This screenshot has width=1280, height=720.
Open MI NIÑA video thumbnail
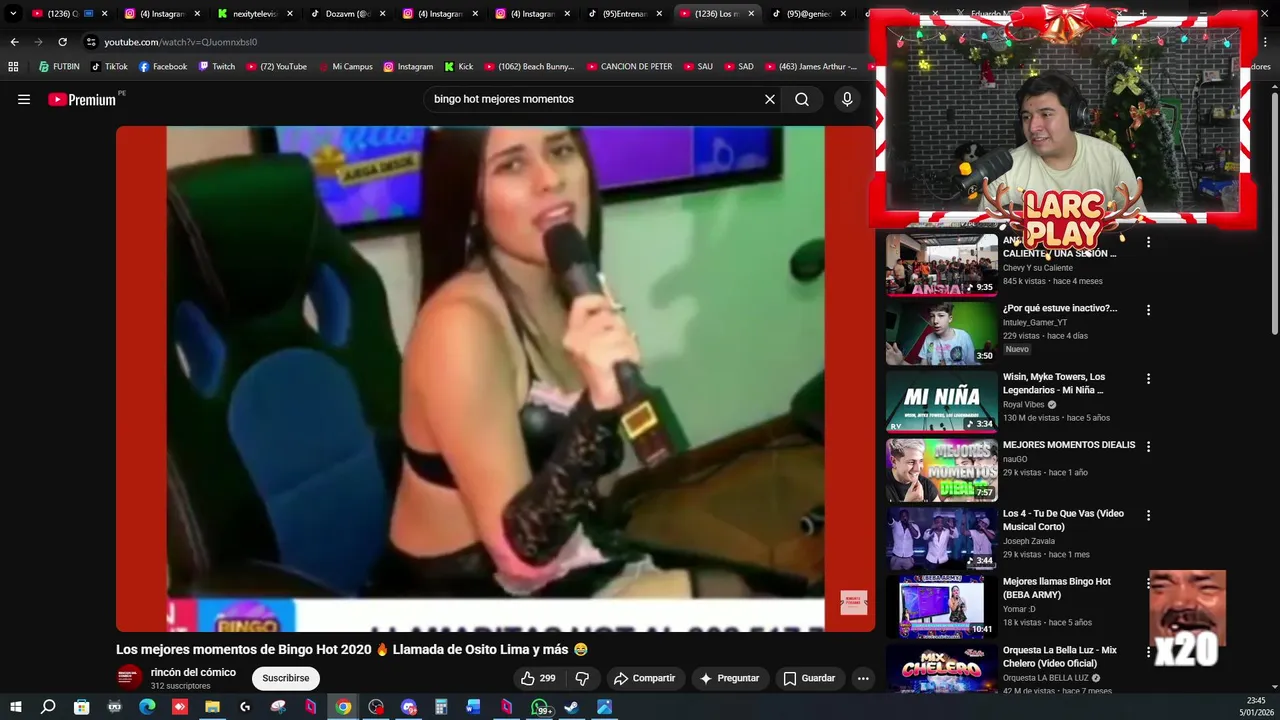coord(941,401)
